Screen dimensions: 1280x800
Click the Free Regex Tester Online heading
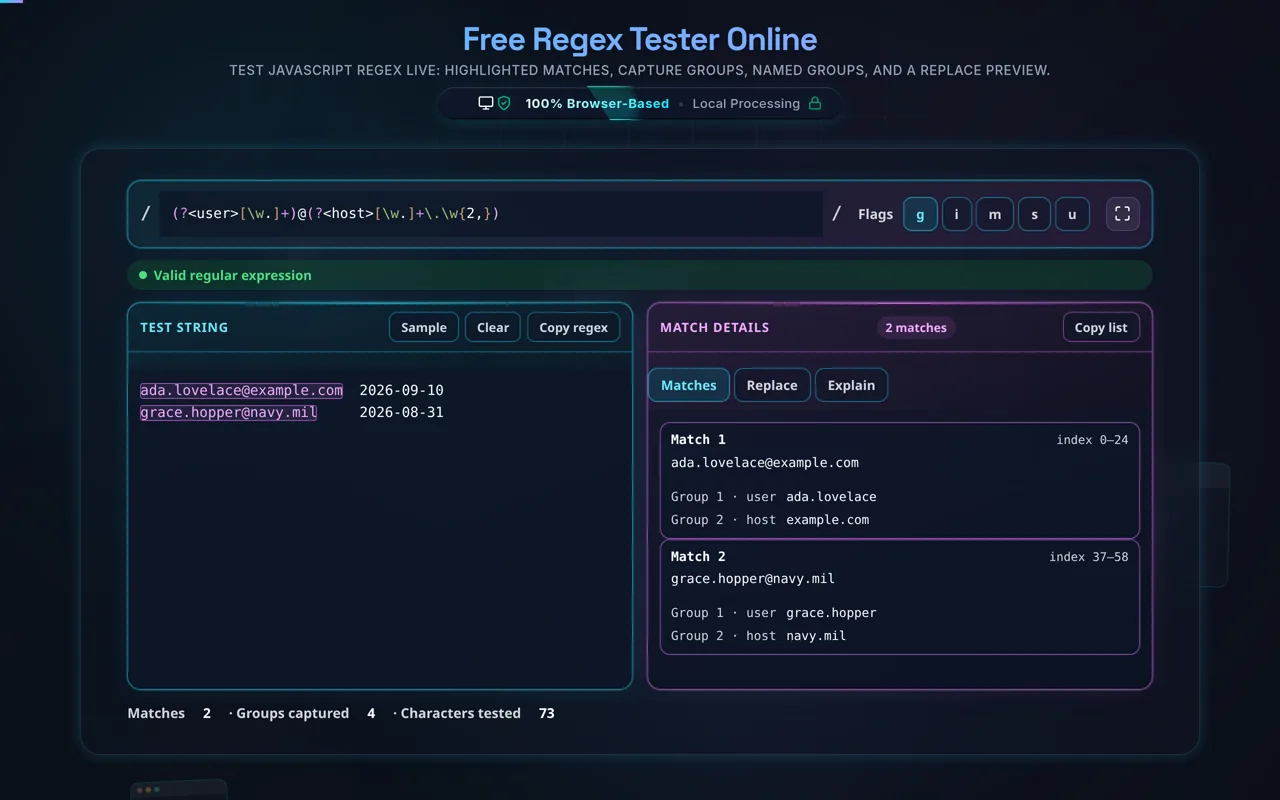[640, 40]
